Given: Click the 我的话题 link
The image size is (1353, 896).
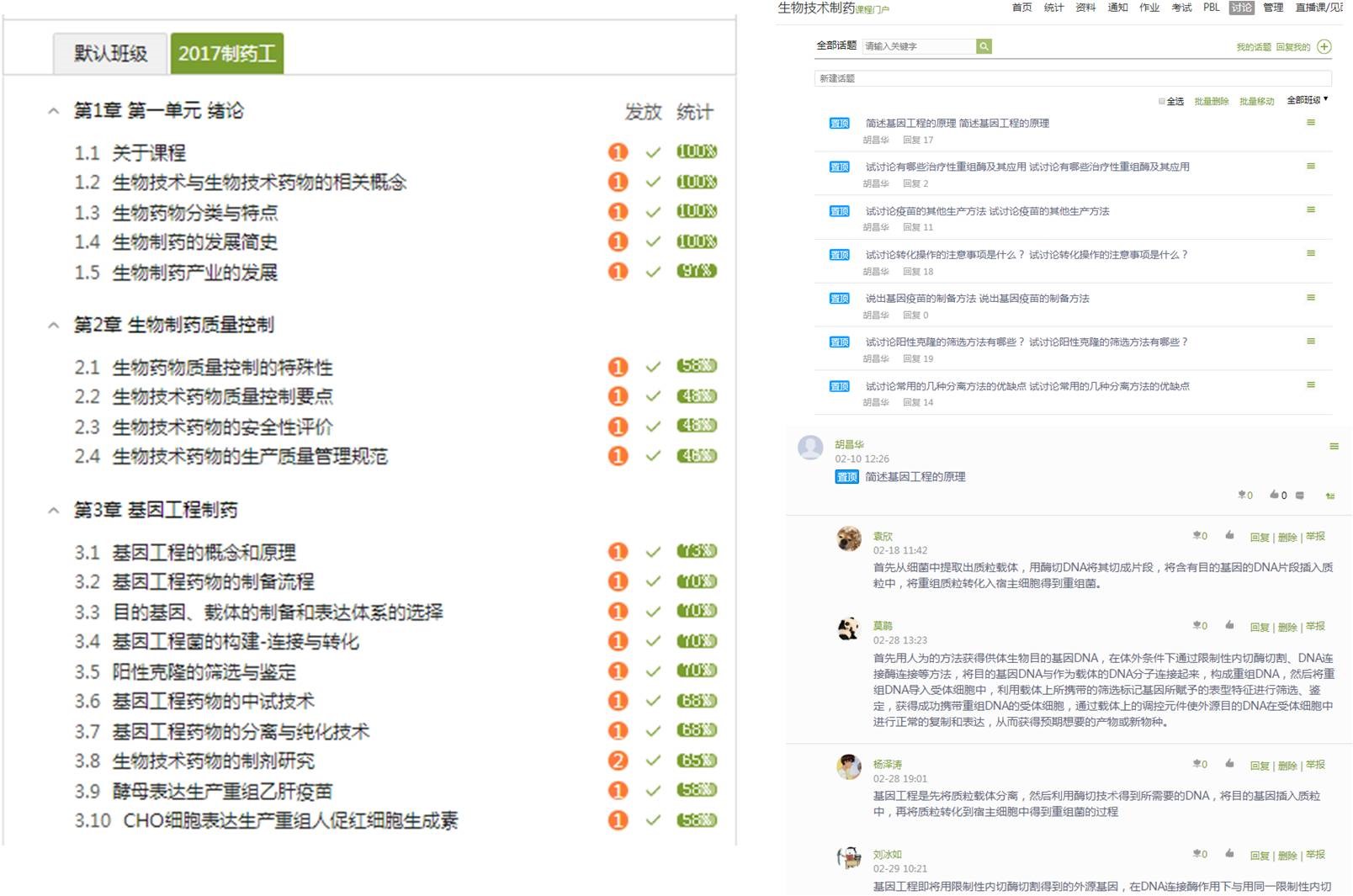Looking at the screenshot, I should [x=1253, y=47].
